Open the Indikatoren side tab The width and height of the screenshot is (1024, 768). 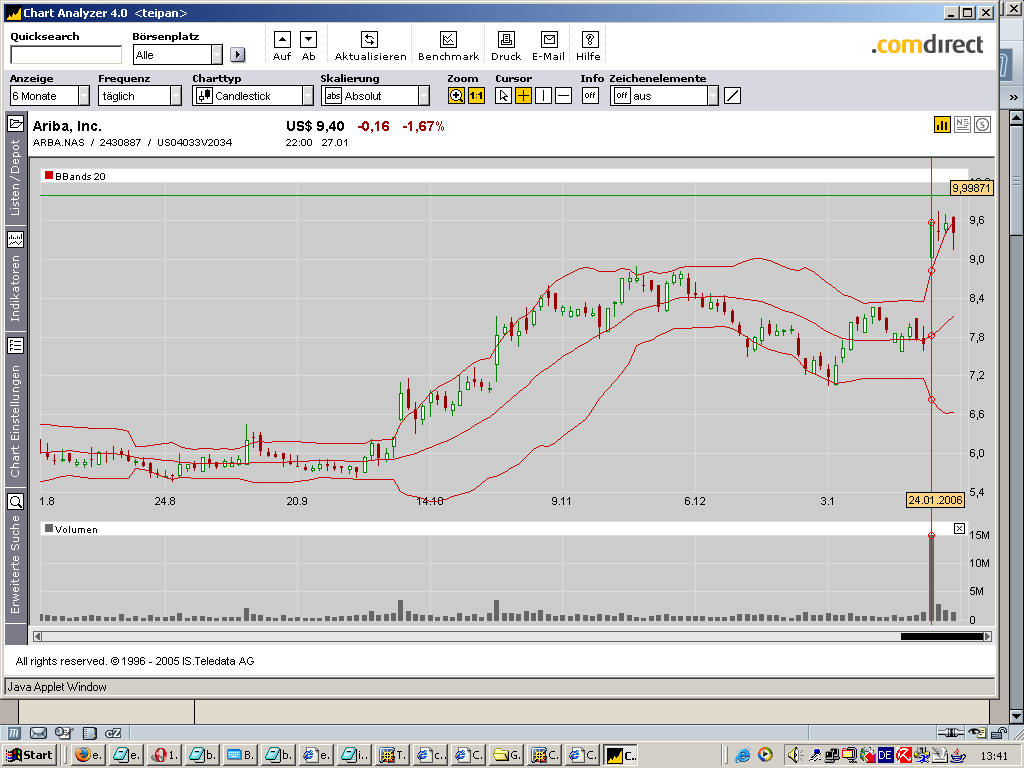click(x=16, y=285)
